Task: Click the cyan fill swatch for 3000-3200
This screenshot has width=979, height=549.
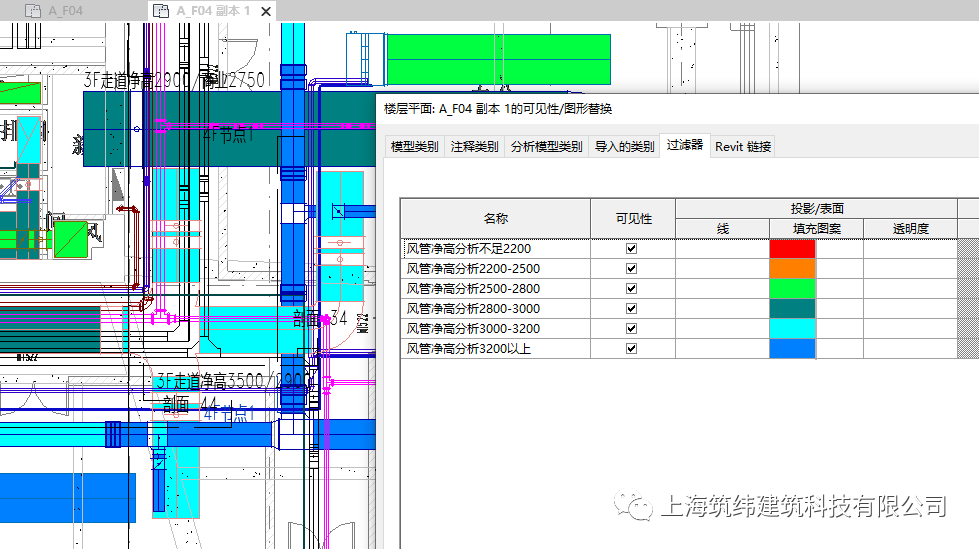Action: (792, 329)
